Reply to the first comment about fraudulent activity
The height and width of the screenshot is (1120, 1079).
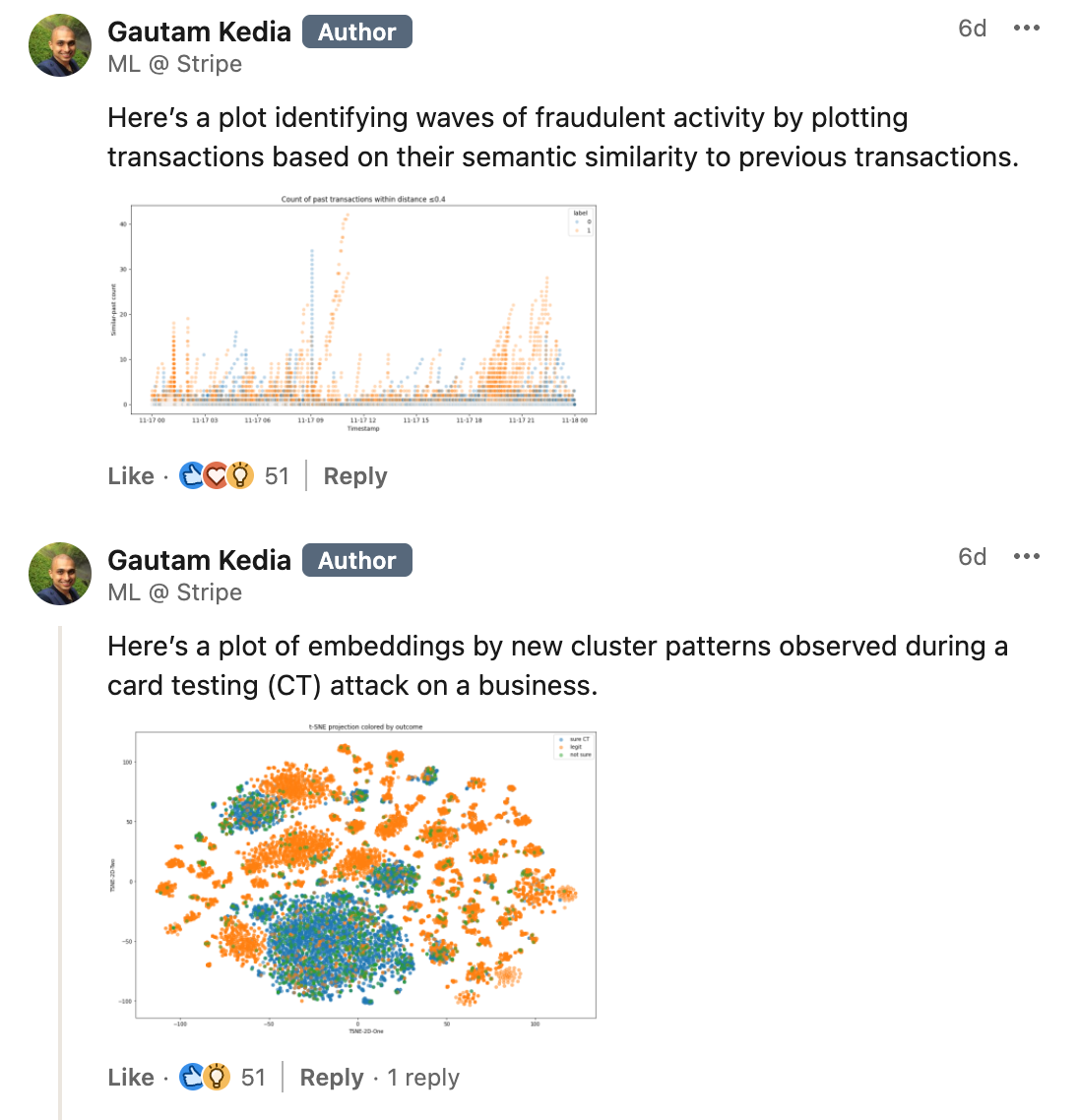click(355, 476)
